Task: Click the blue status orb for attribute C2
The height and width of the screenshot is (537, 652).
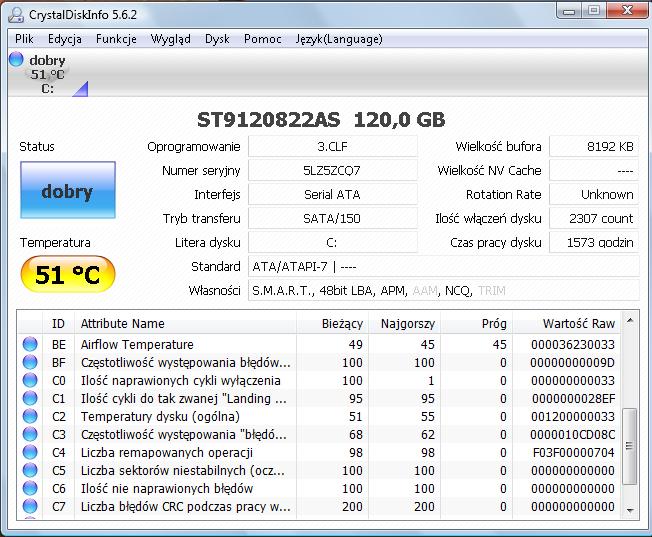Action: (30, 416)
